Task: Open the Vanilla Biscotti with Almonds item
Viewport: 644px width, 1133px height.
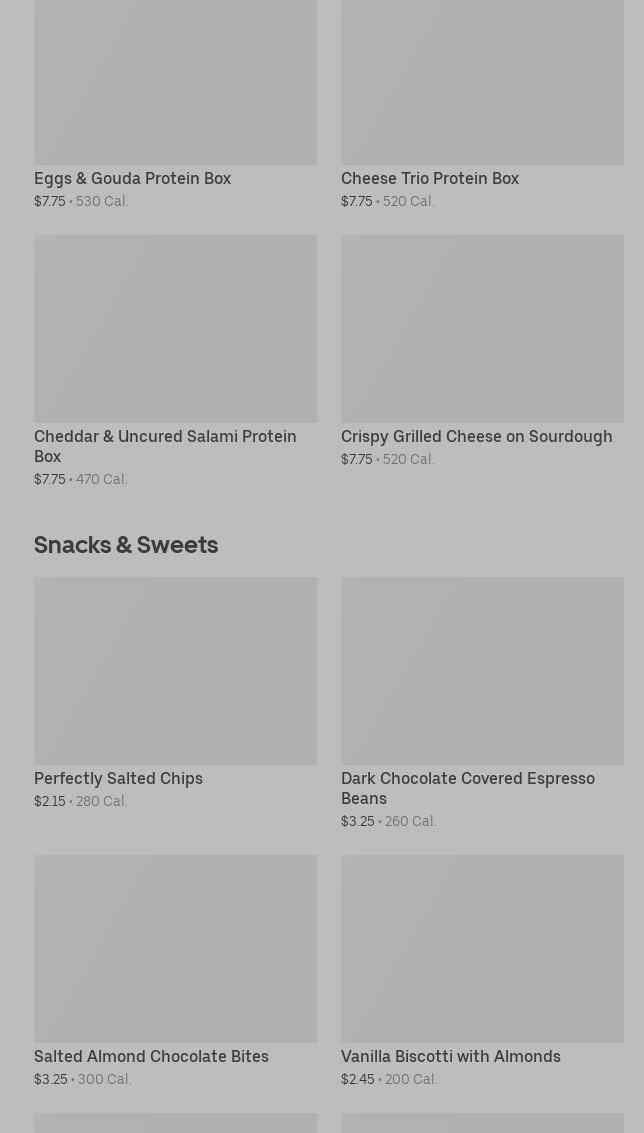Action: click(x=450, y=1057)
